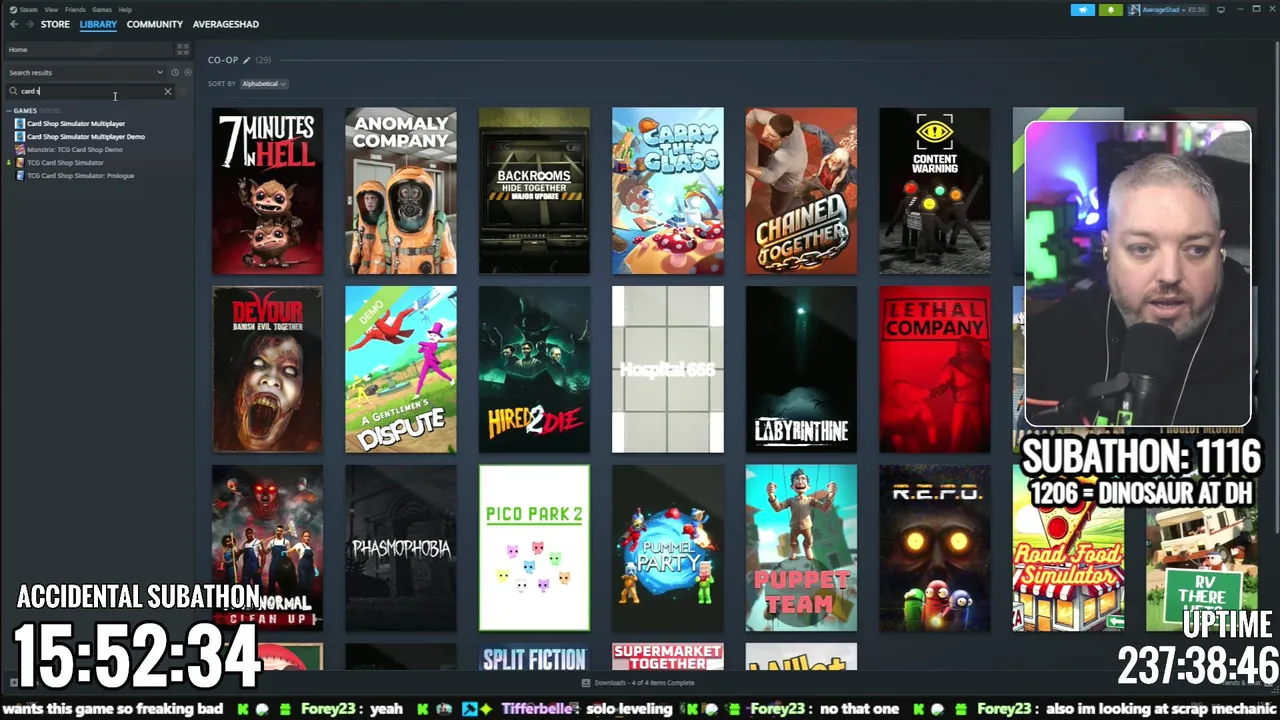Edit the CO-OP collection name pencil icon
Screen dimensions: 1280x720
(247, 60)
